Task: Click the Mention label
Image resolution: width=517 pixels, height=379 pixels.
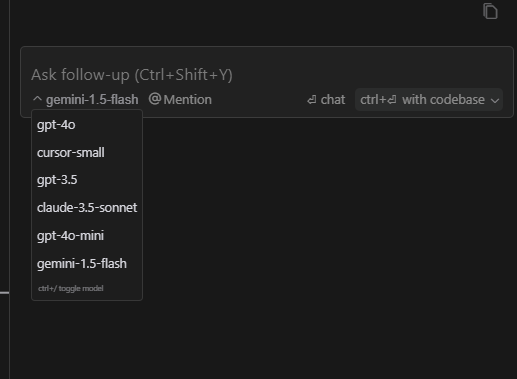Action: coord(188,100)
